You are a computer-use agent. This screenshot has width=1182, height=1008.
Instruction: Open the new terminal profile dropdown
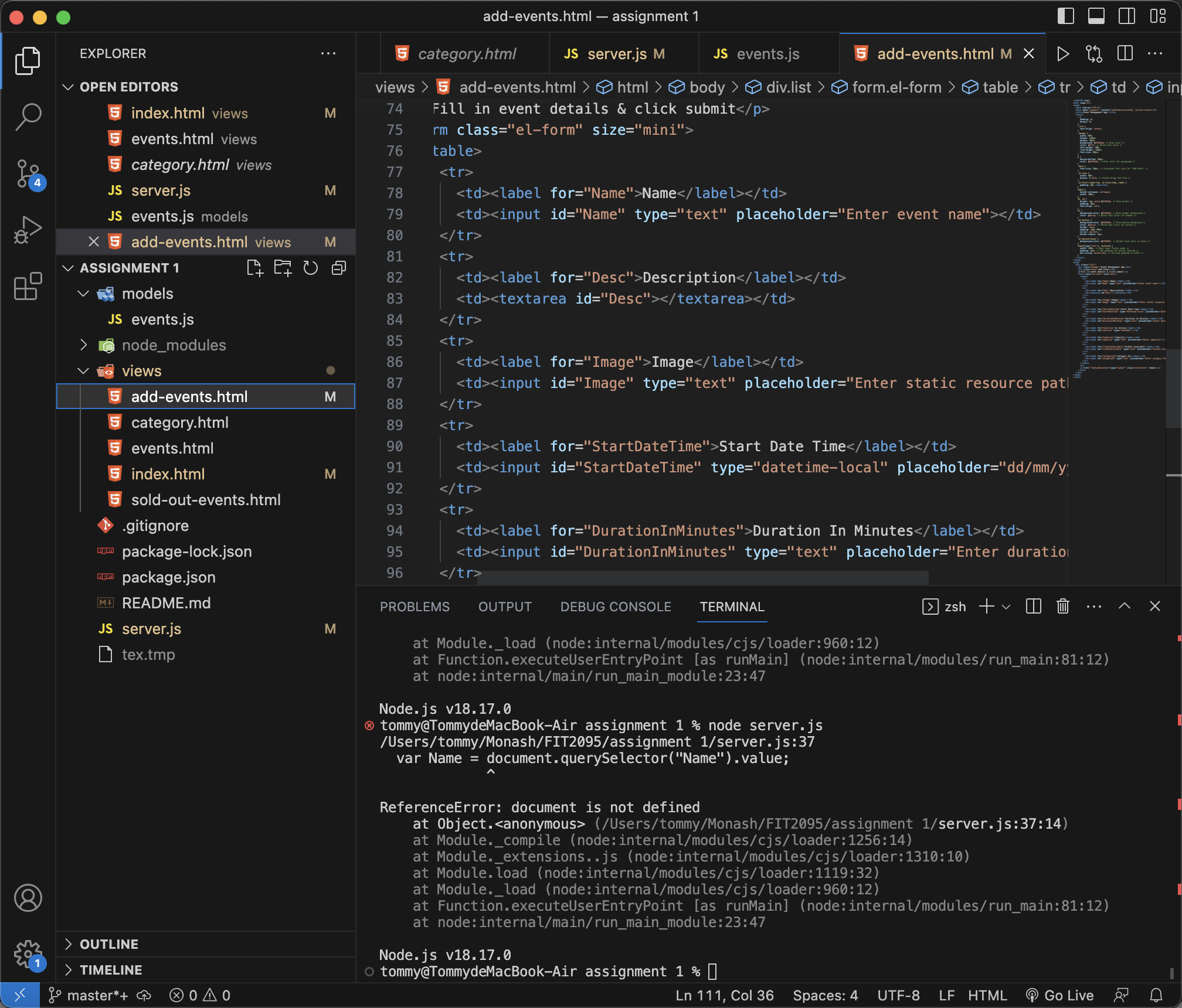1007,607
